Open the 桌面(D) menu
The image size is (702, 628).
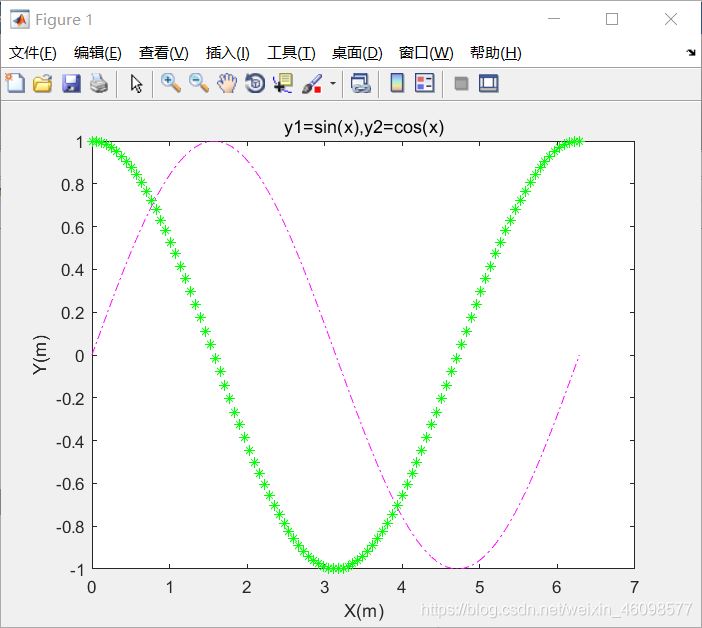coord(357,53)
